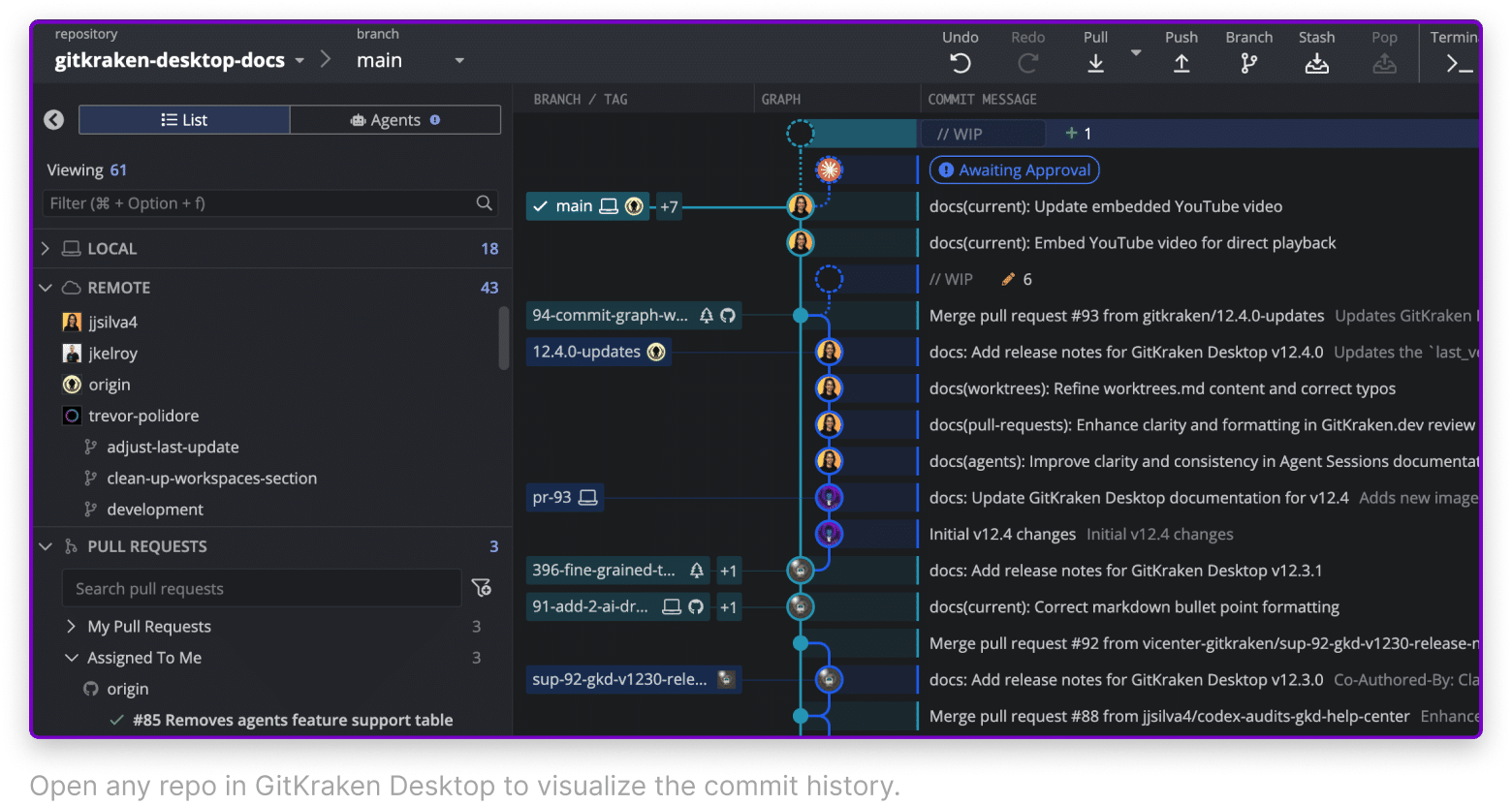
Task: Select the trevor-polidore remote
Action: pyautogui.click(x=130, y=416)
